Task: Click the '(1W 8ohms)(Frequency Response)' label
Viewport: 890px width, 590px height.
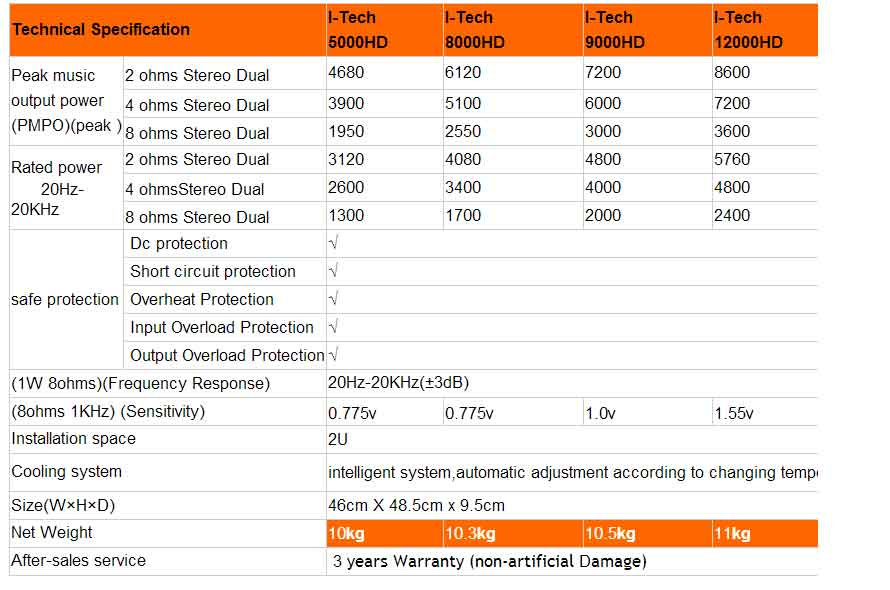Action: coord(141,384)
